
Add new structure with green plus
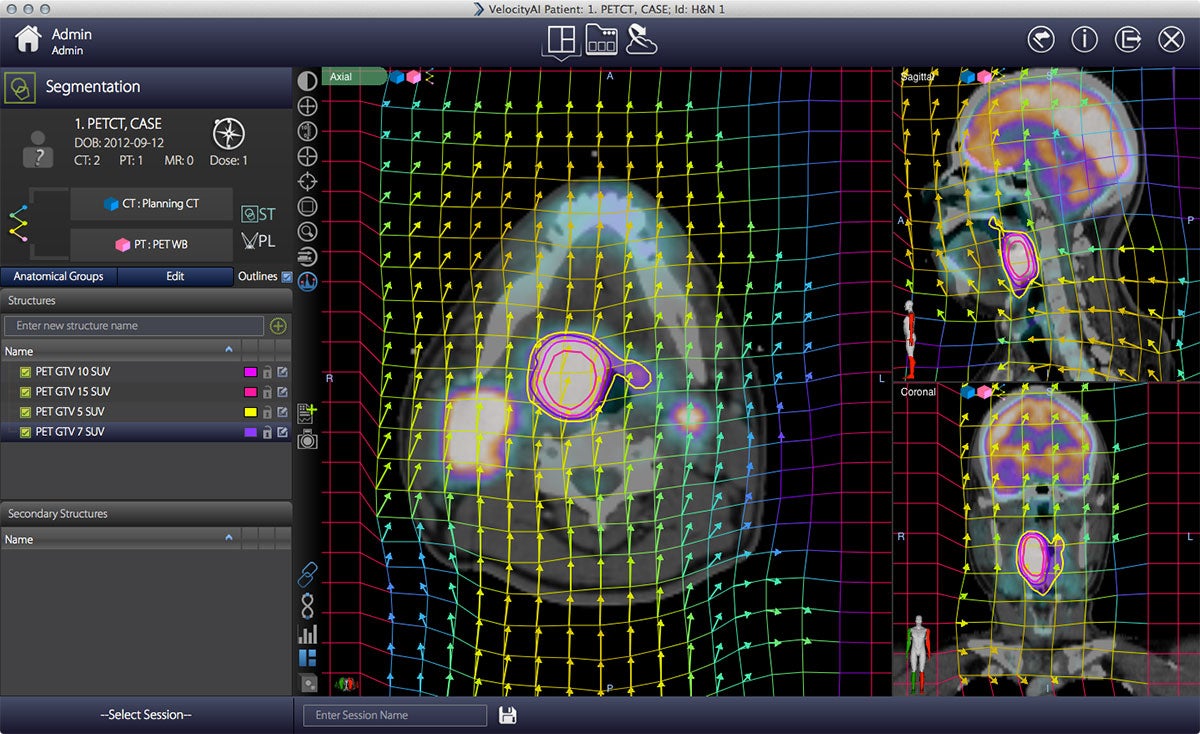point(278,326)
